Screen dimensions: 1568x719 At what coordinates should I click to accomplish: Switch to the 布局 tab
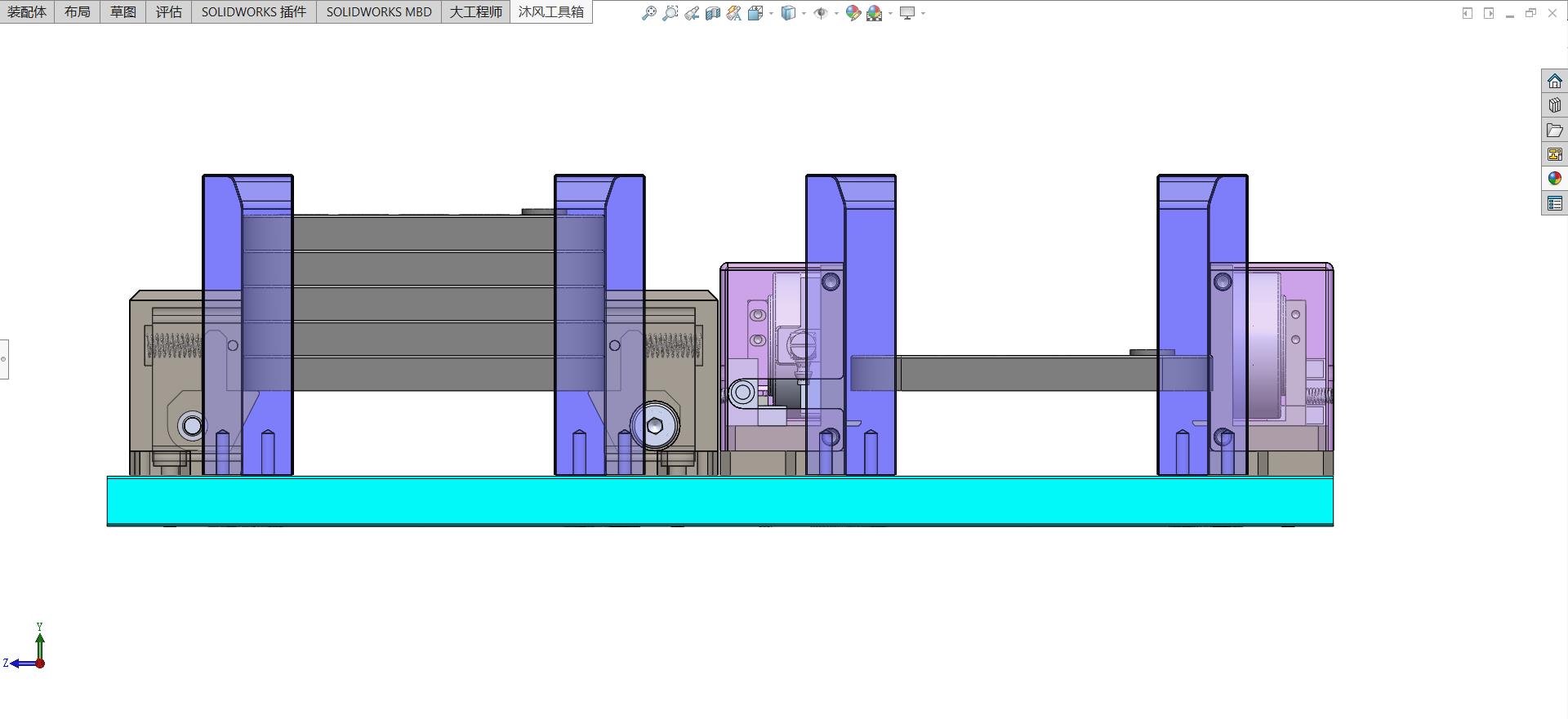tap(78, 11)
